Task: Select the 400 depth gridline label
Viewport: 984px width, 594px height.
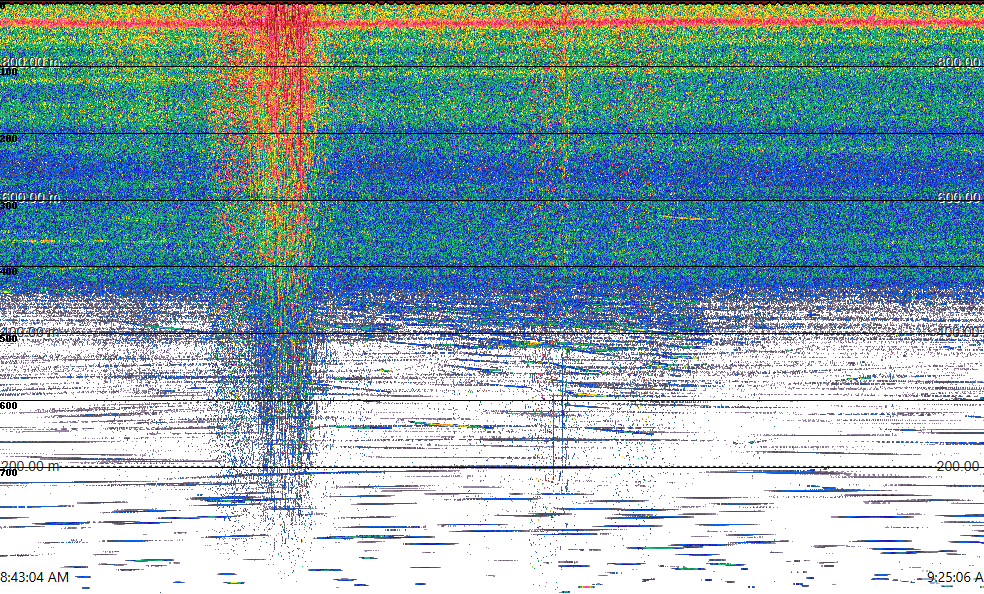Action: pos(9,272)
